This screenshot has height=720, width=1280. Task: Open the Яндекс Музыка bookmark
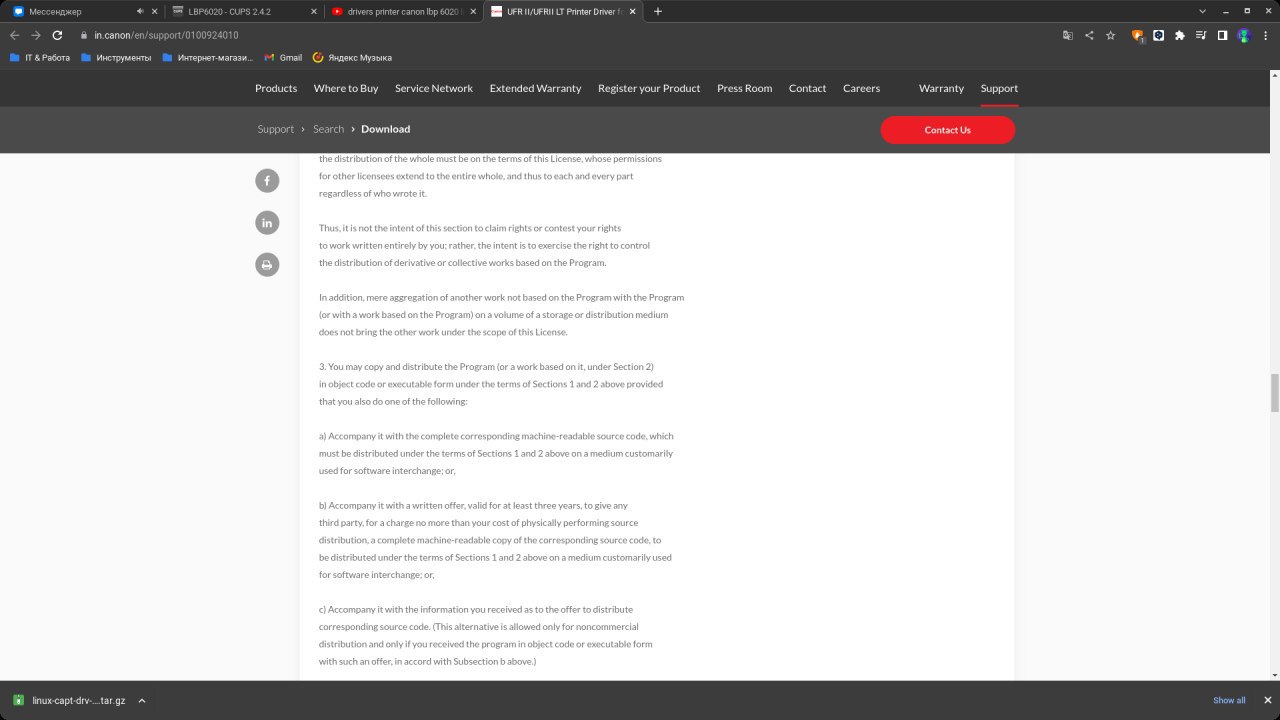352,58
